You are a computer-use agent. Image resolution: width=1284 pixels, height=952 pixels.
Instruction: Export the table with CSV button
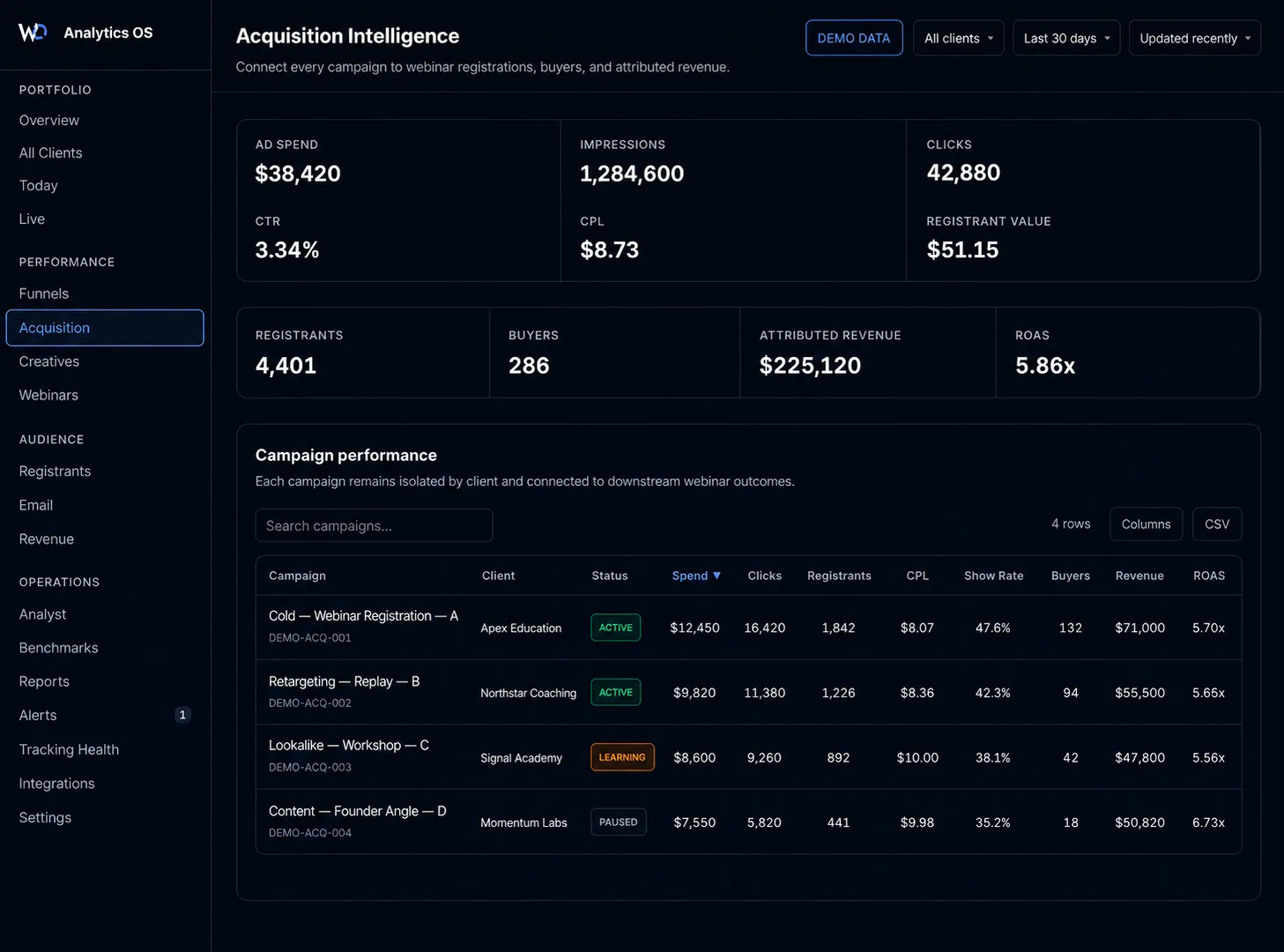1217,524
